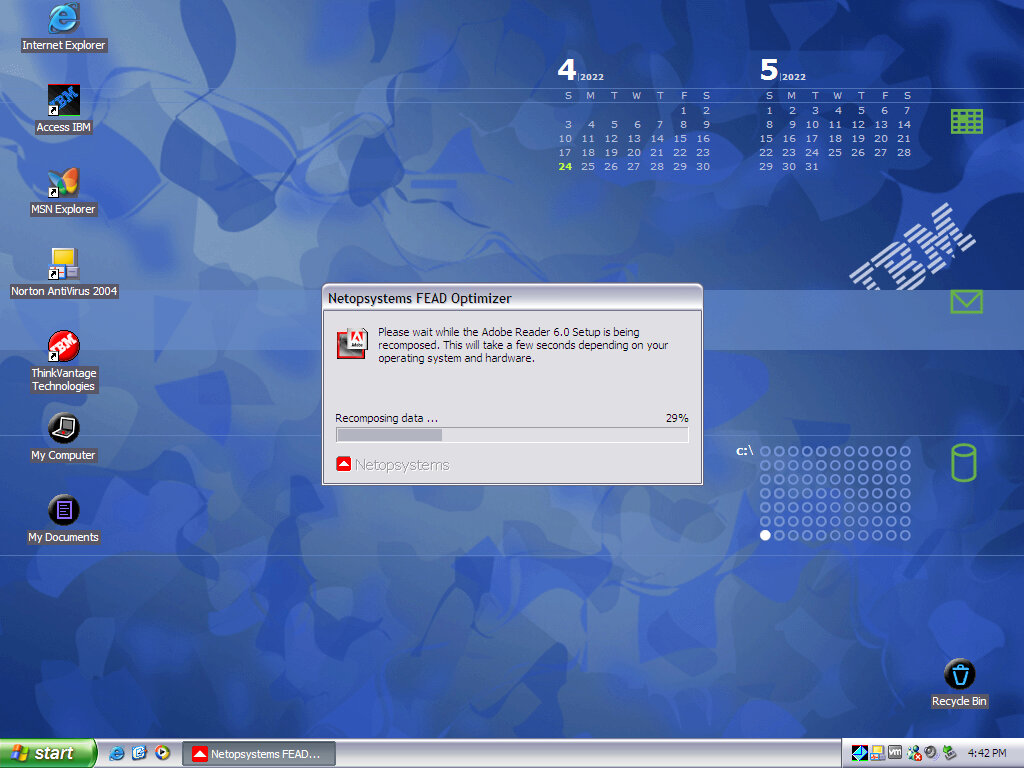The image size is (1024, 768).
Task: Select the My Computer icon
Action: click(x=63, y=429)
